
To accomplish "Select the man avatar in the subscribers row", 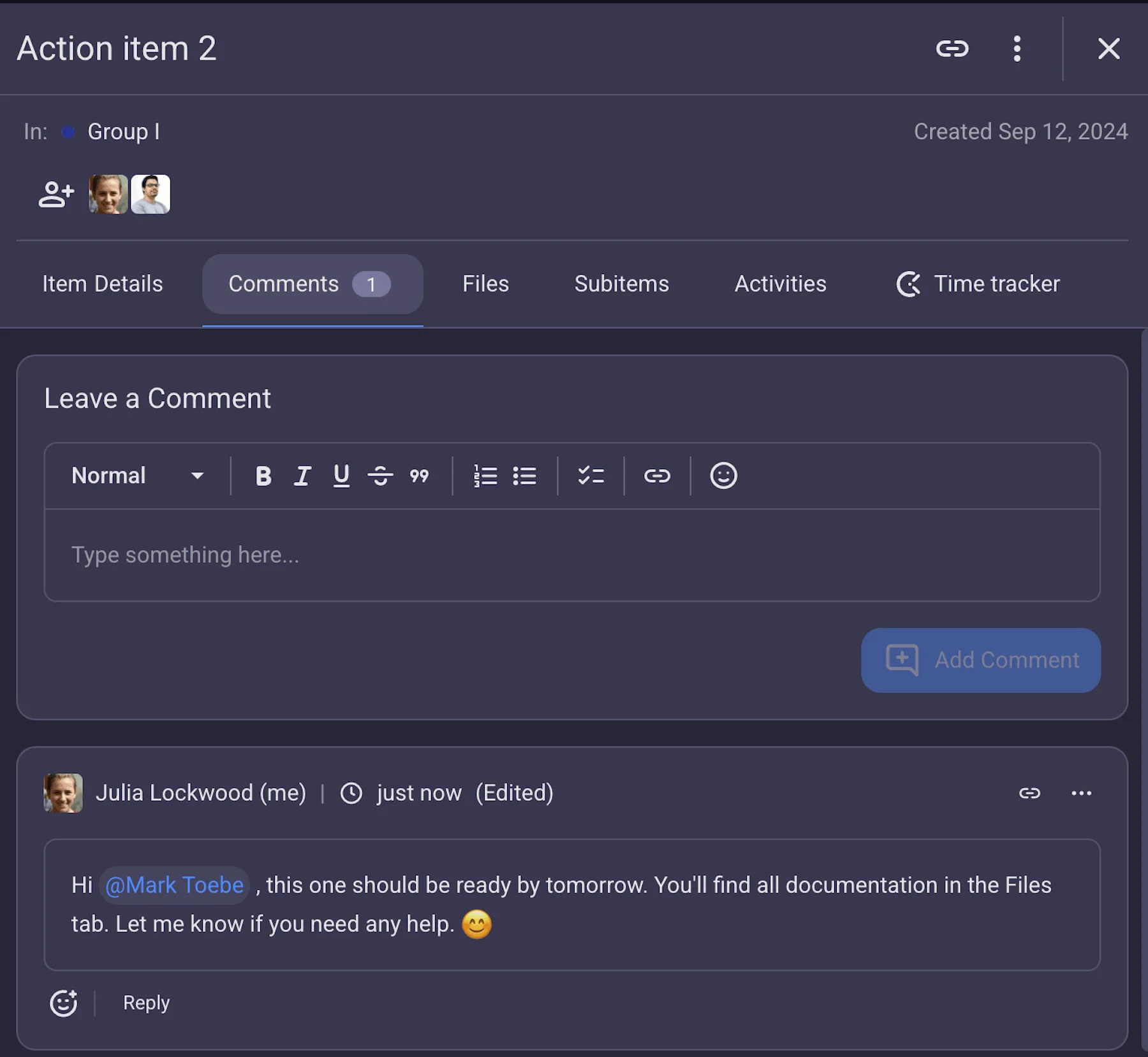I will pyautogui.click(x=151, y=194).
